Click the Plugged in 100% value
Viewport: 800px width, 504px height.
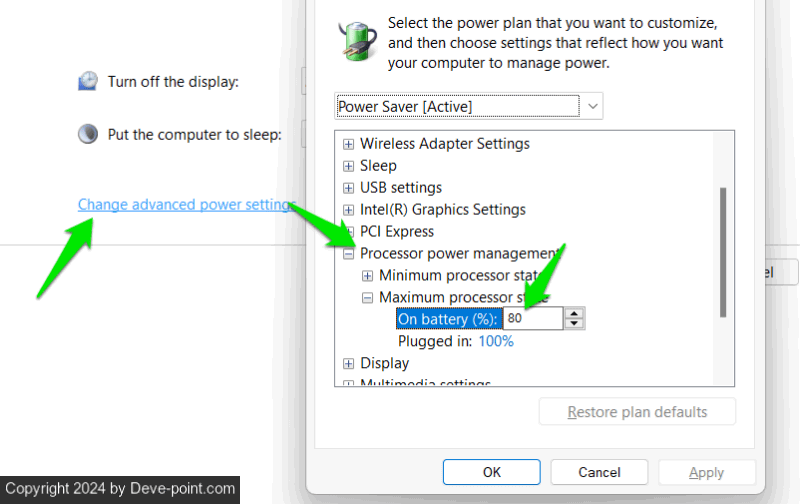(x=495, y=342)
